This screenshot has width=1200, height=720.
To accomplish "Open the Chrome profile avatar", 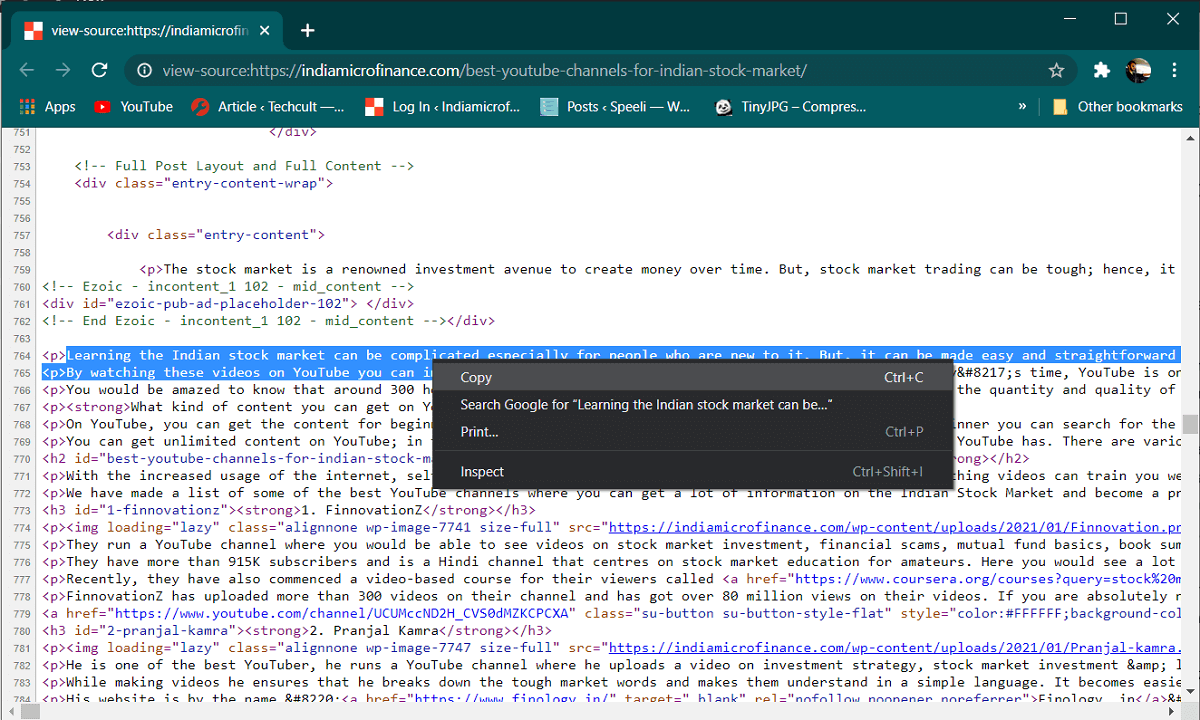I will (1138, 70).
